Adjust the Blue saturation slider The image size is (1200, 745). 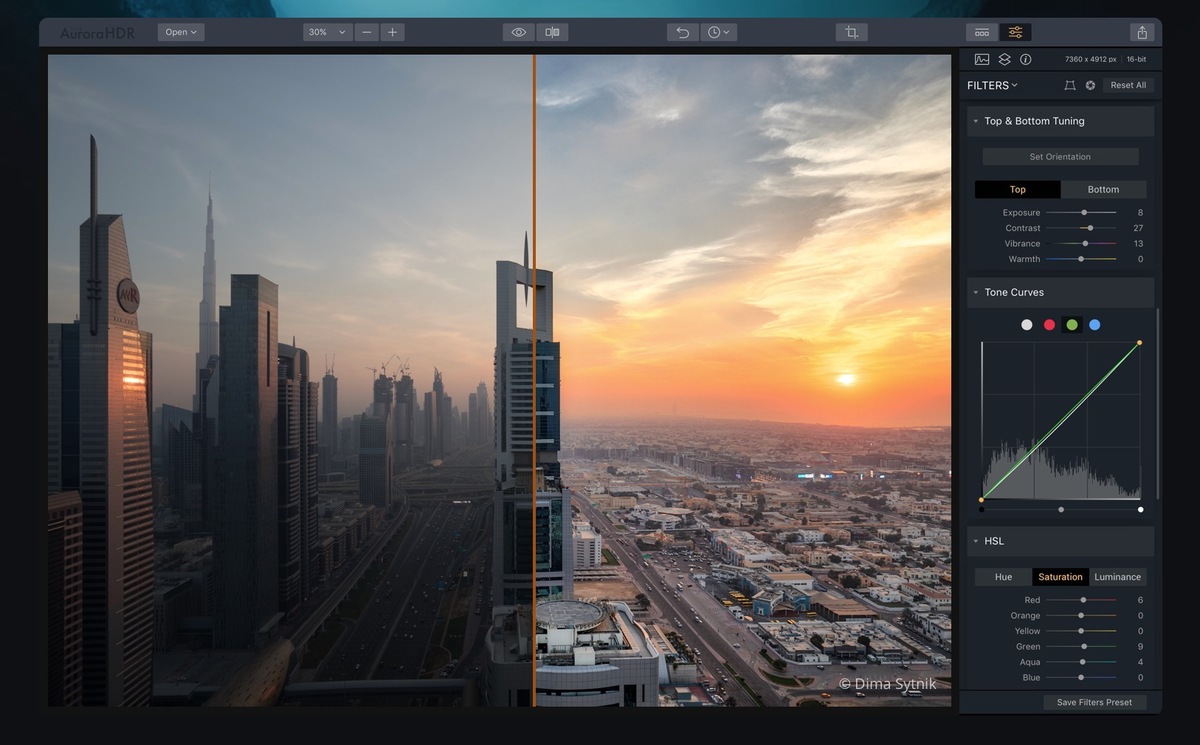[1081, 678]
